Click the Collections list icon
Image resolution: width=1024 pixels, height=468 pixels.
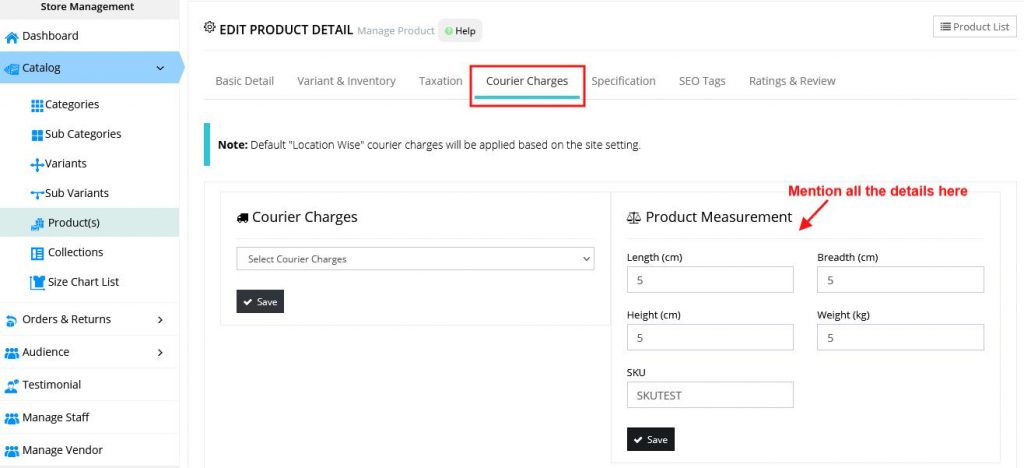point(37,253)
